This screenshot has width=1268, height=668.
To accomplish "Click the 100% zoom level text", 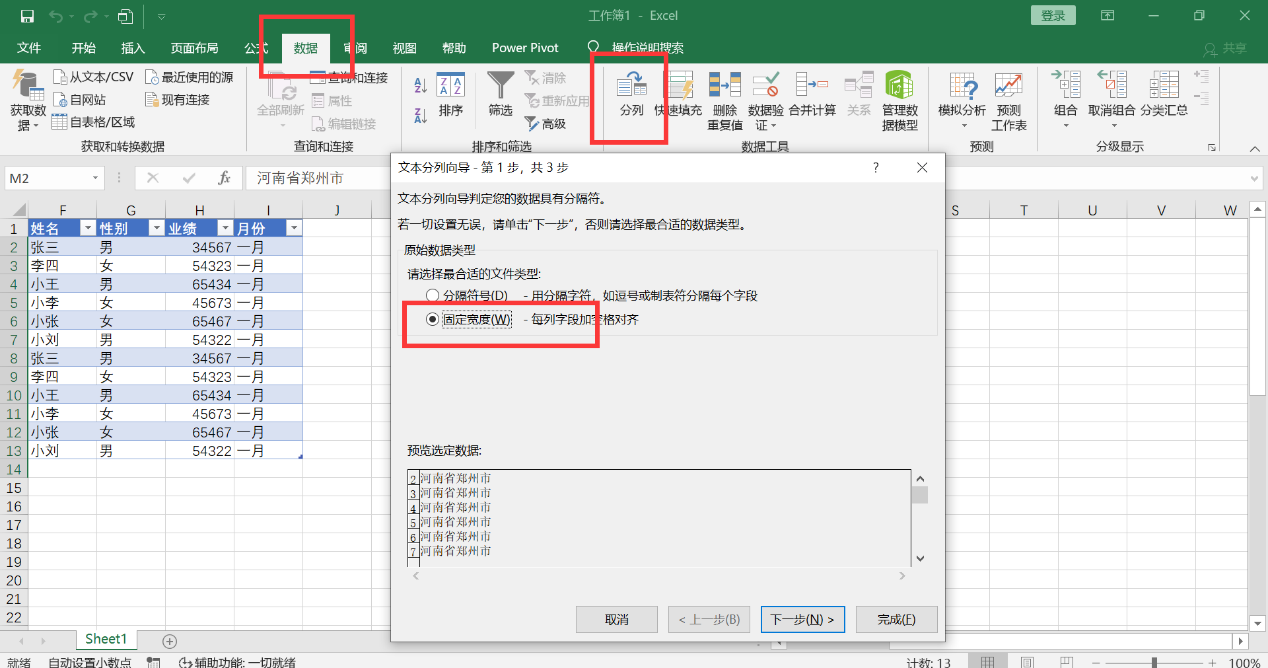I will pyautogui.click(x=1244, y=663).
